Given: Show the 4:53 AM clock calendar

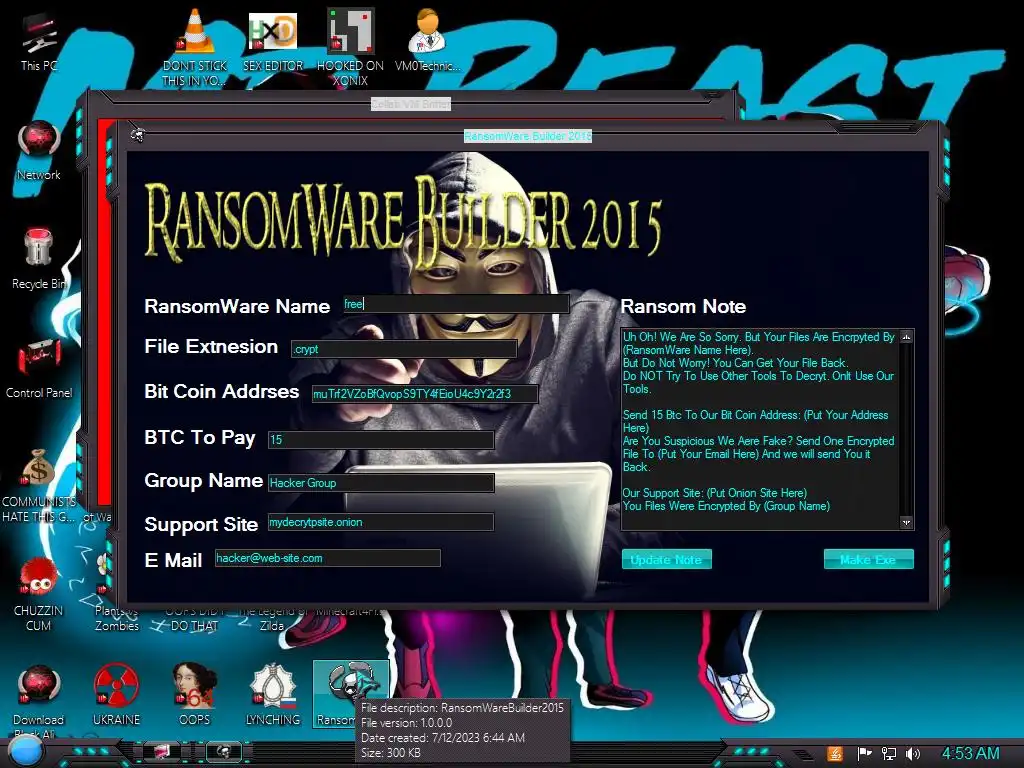Looking at the screenshot, I should pyautogui.click(x=970, y=753).
